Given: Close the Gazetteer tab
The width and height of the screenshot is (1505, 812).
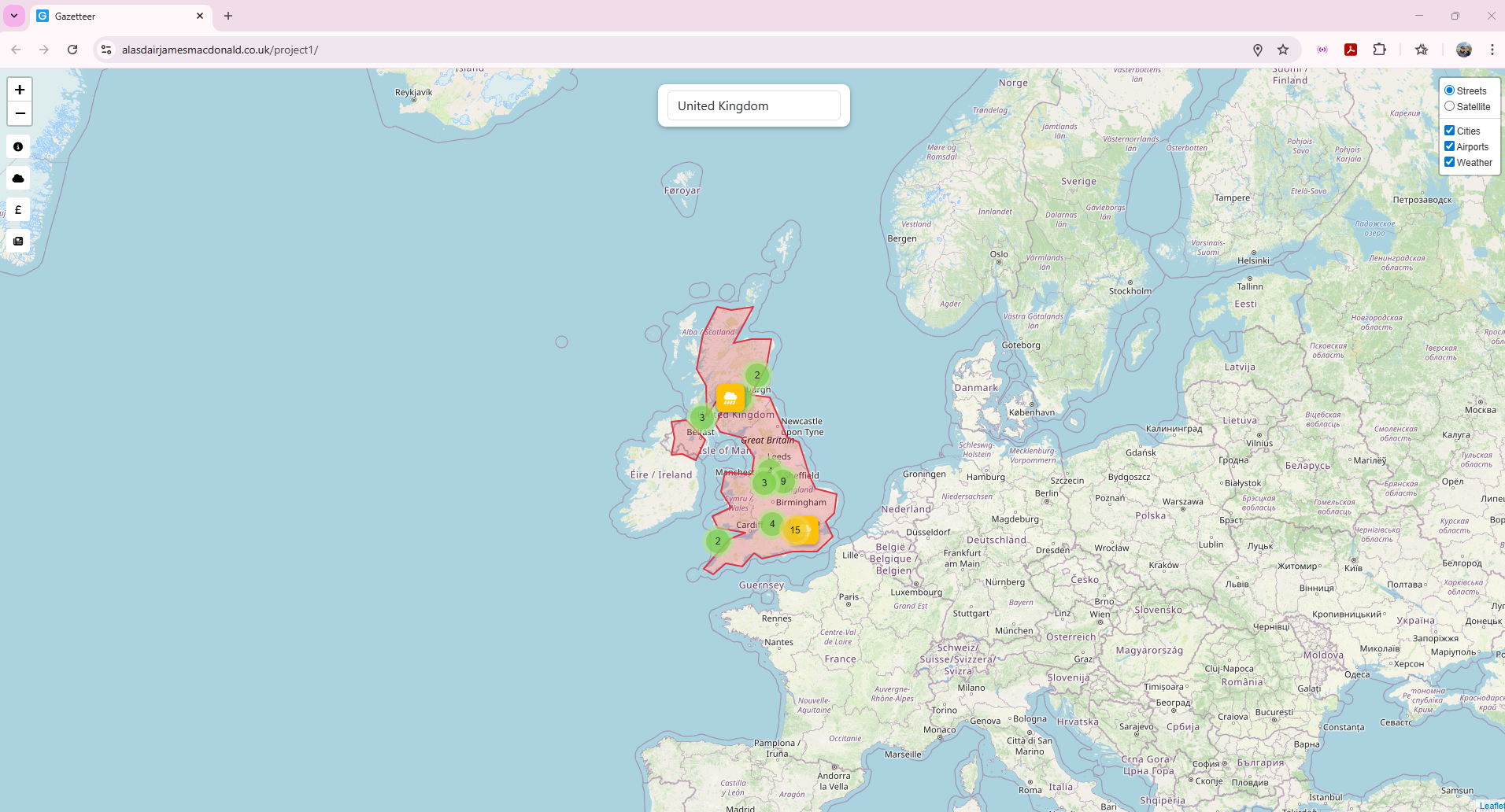Looking at the screenshot, I should coord(200,16).
